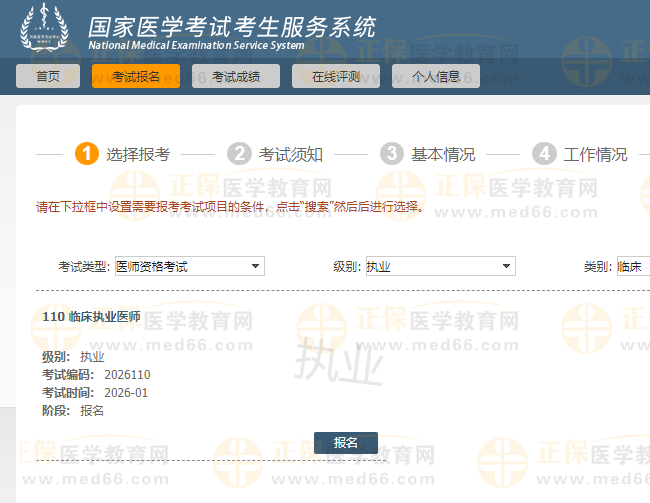650x503 pixels.
Task: Go to the 首页 home tab
Action: coord(48,76)
